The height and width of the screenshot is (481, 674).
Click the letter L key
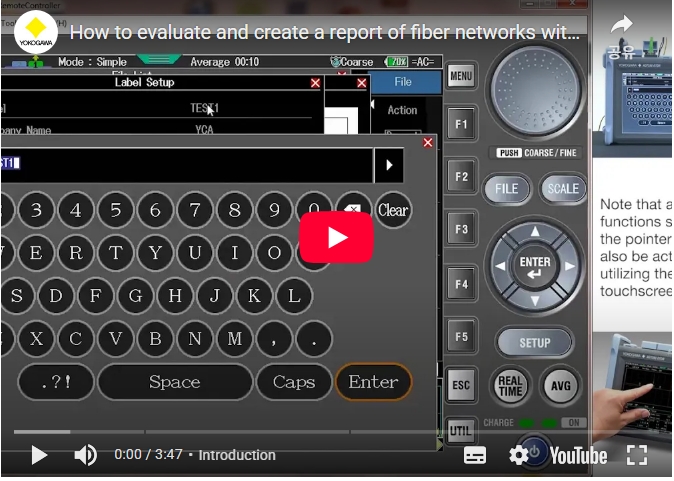pos(294,296)
